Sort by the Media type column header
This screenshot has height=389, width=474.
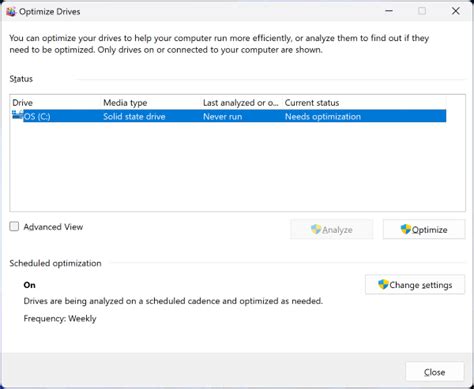pyautogui.click(x=125, y=103)
